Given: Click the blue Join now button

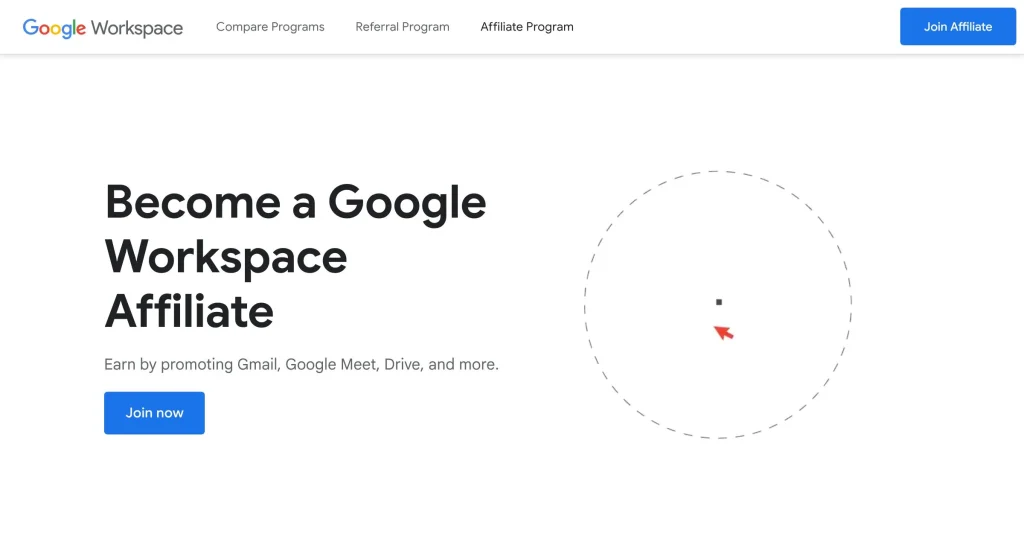Looking at the screenshot, I should 154,413.
